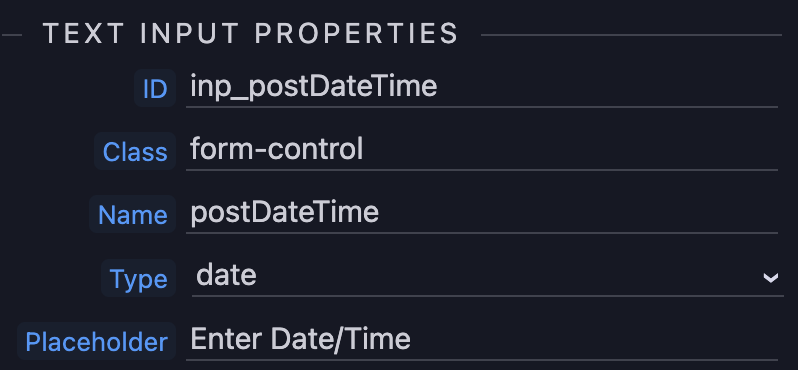
Task: Click the Enter Date/Time placeholder value
Action: [x=300, y=339]
